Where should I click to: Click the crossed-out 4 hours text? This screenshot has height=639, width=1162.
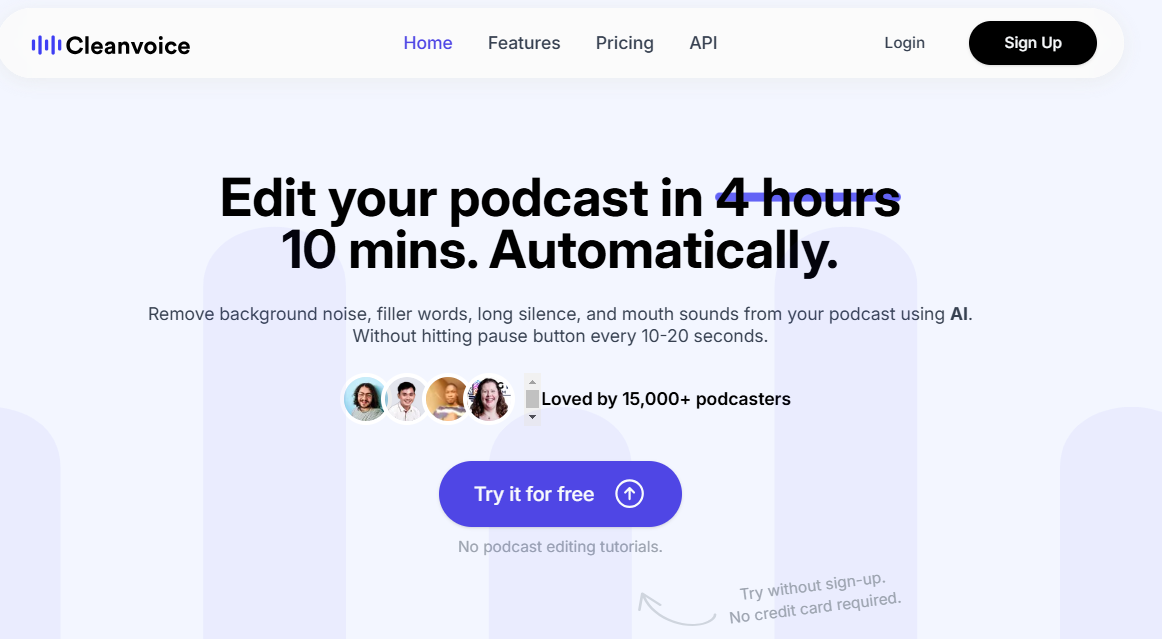[x=808, y=198]
